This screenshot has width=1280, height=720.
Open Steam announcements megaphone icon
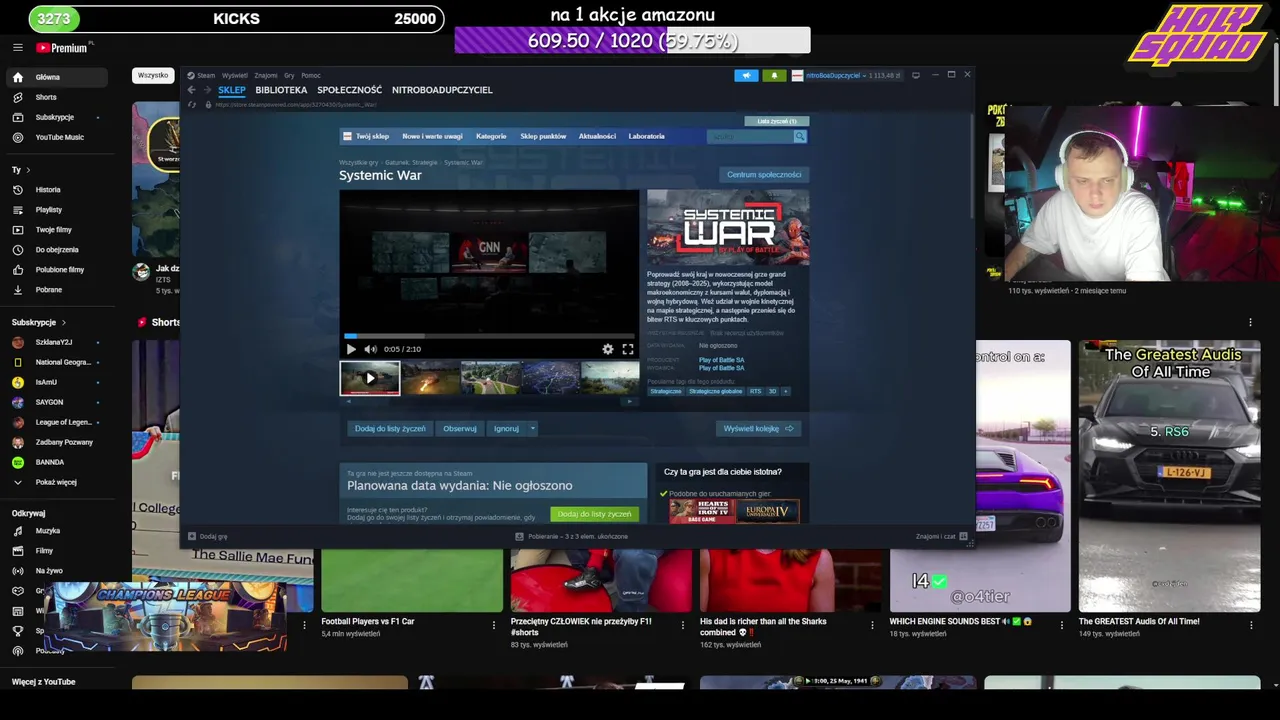[746, 75]
